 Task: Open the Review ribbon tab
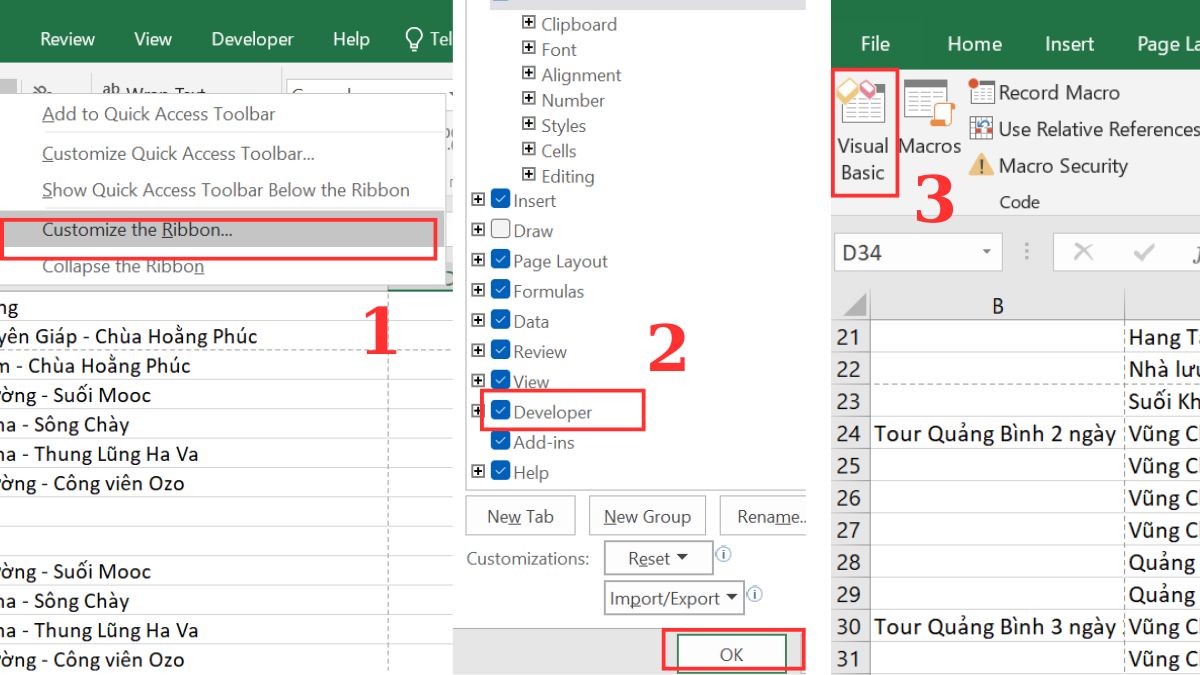pos(67,39)
